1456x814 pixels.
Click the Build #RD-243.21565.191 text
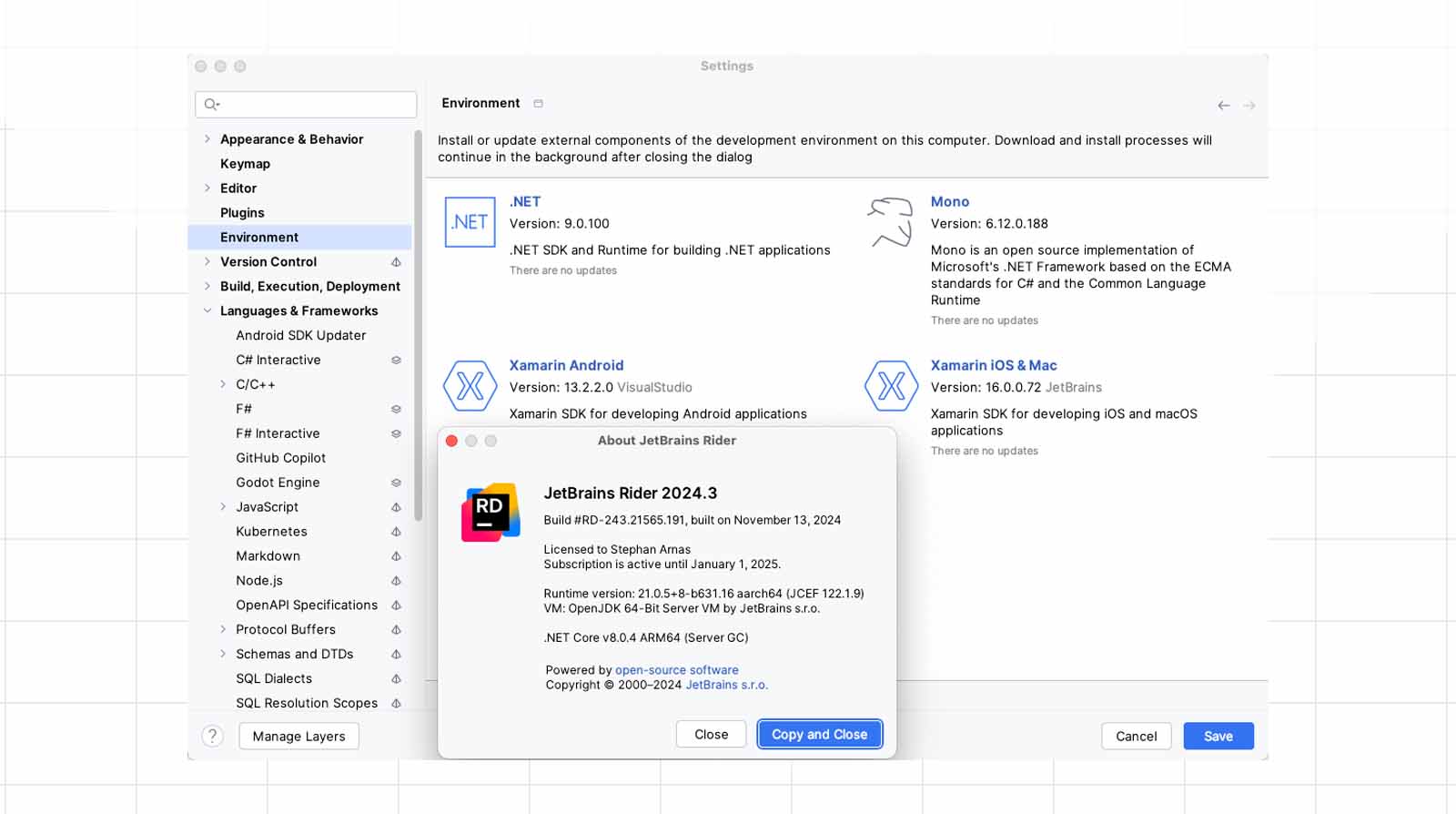(693, 521)
